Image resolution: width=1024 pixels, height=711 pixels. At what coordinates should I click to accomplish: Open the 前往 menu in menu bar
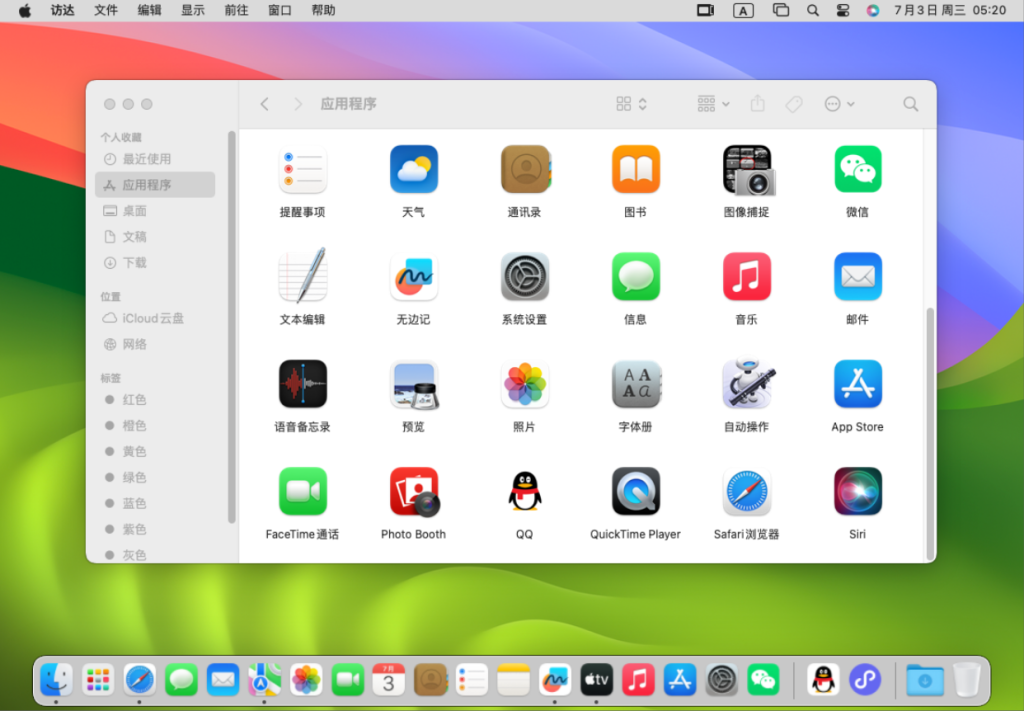click(x=236, y=10)
